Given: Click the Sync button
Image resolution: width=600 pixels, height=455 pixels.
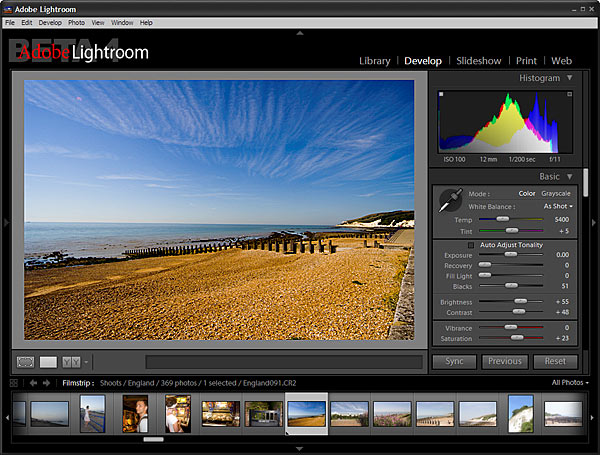Looking at the screenshot, I should click(x=454, y=362).
